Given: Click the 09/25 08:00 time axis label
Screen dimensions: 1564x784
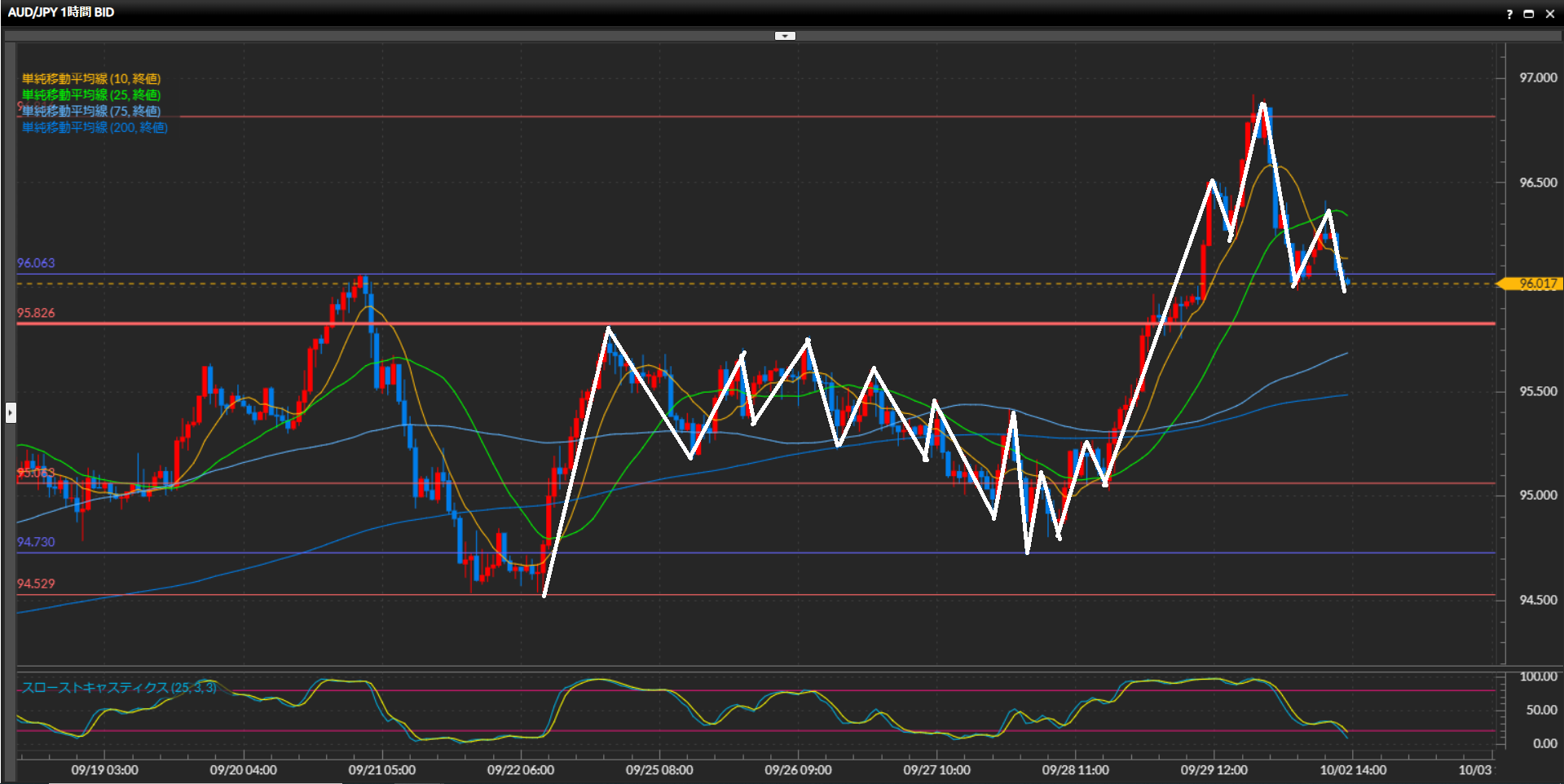Looking at the screenshot, I should pos(659,770).
